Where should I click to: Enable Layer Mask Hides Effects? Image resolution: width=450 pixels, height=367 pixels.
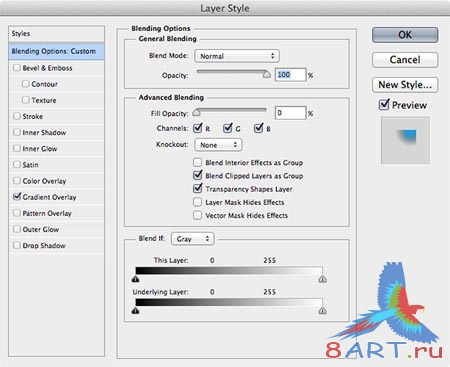[197, 202]
